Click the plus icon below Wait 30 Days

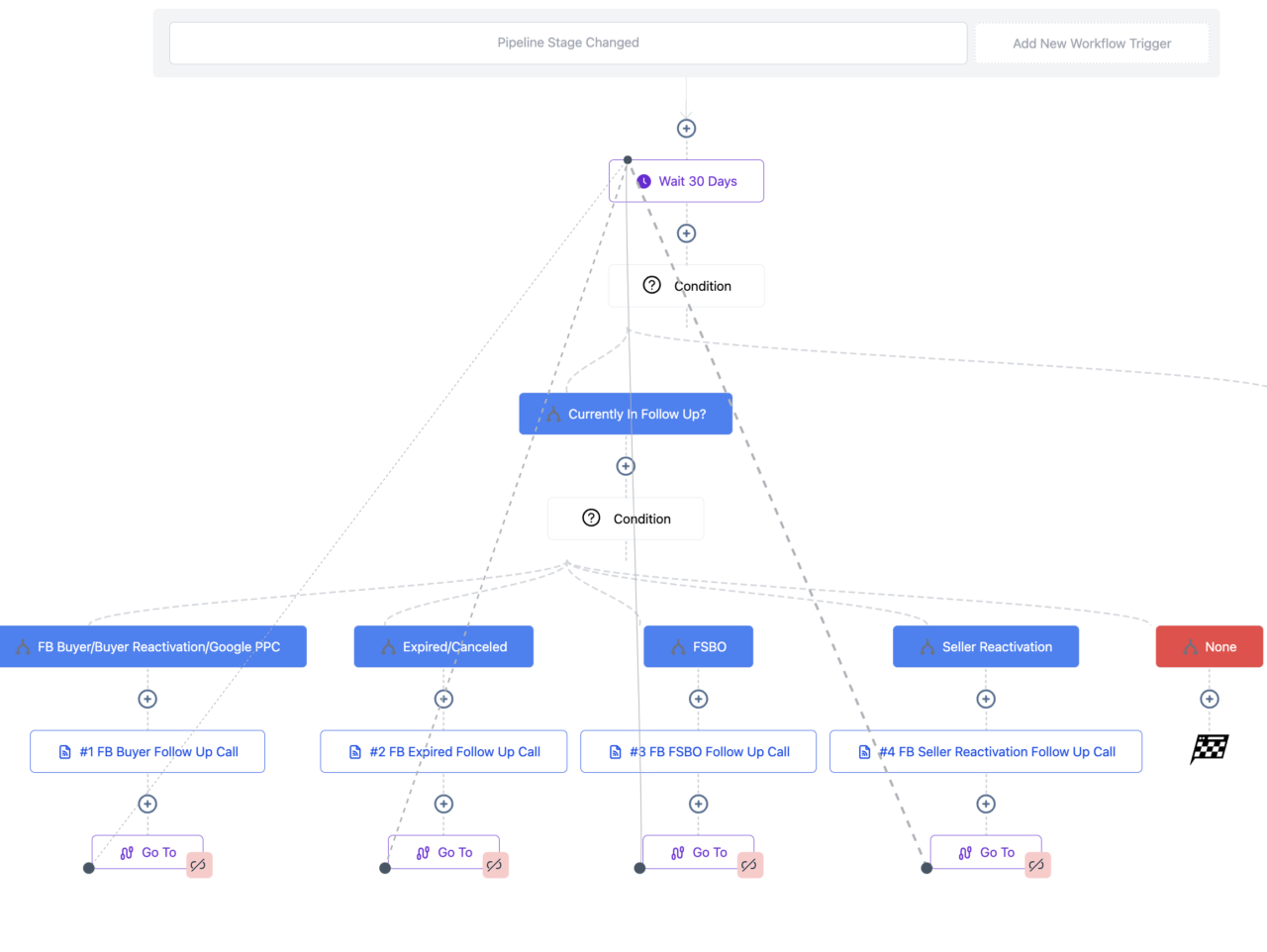tap(686, 234)
